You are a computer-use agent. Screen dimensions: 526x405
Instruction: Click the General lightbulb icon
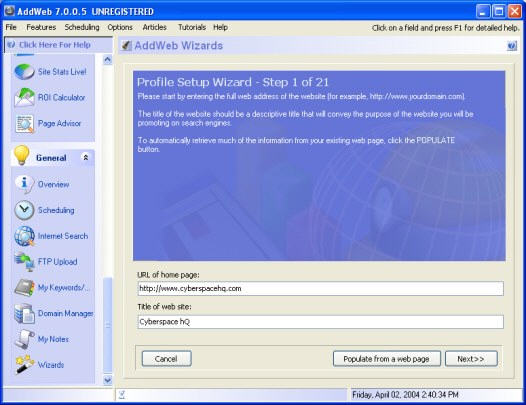click(21, 155)
